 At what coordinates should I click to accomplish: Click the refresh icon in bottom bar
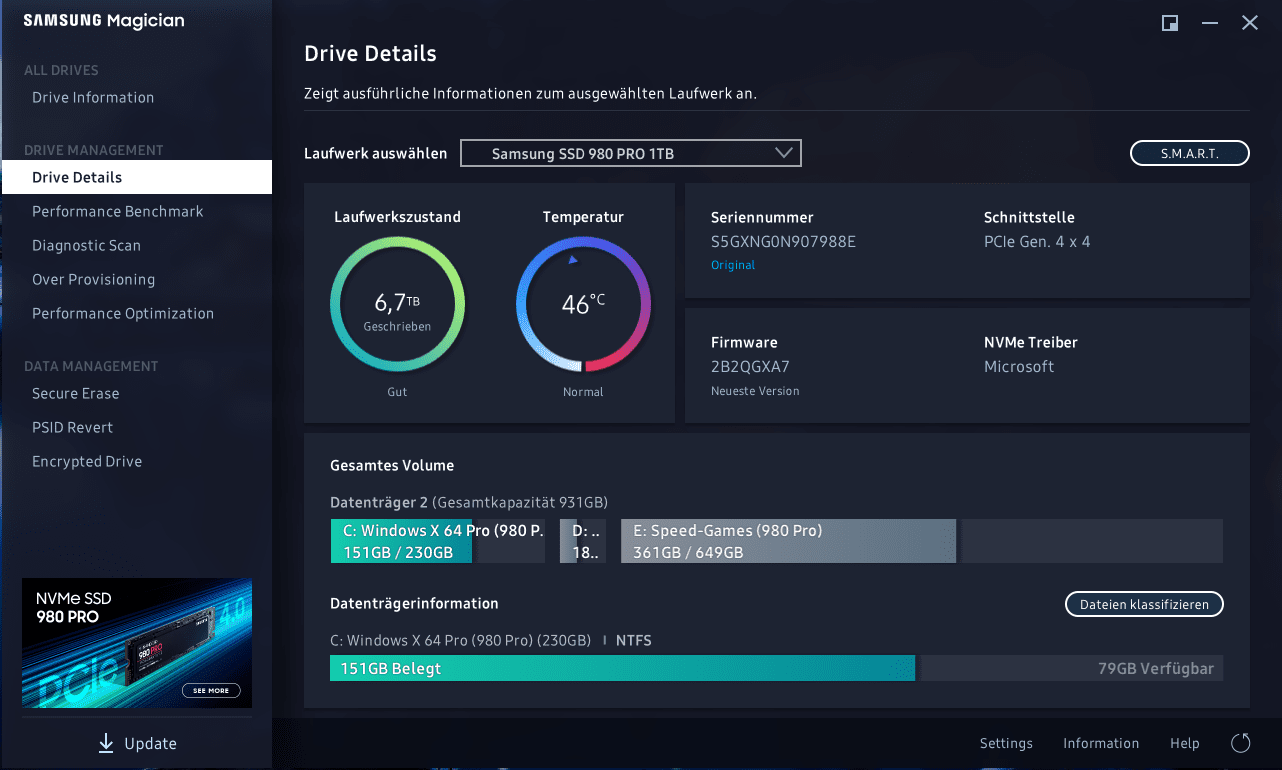click(1241, 743)
